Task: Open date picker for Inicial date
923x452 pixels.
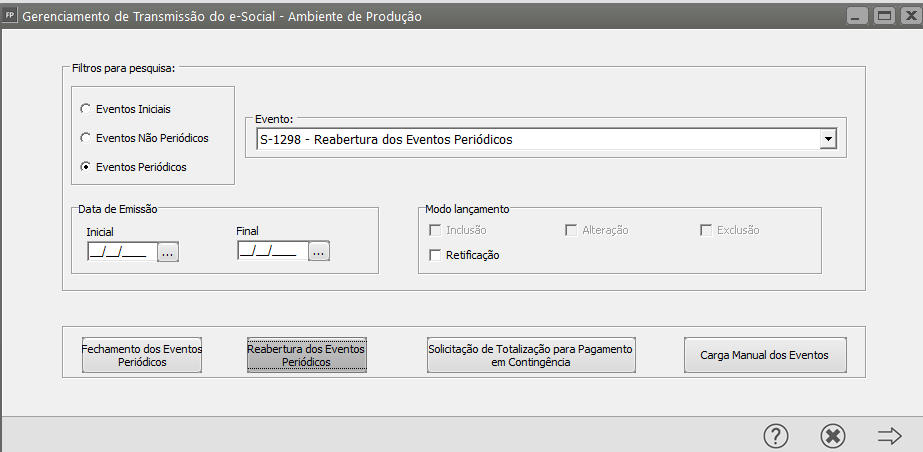Action: 167,252
